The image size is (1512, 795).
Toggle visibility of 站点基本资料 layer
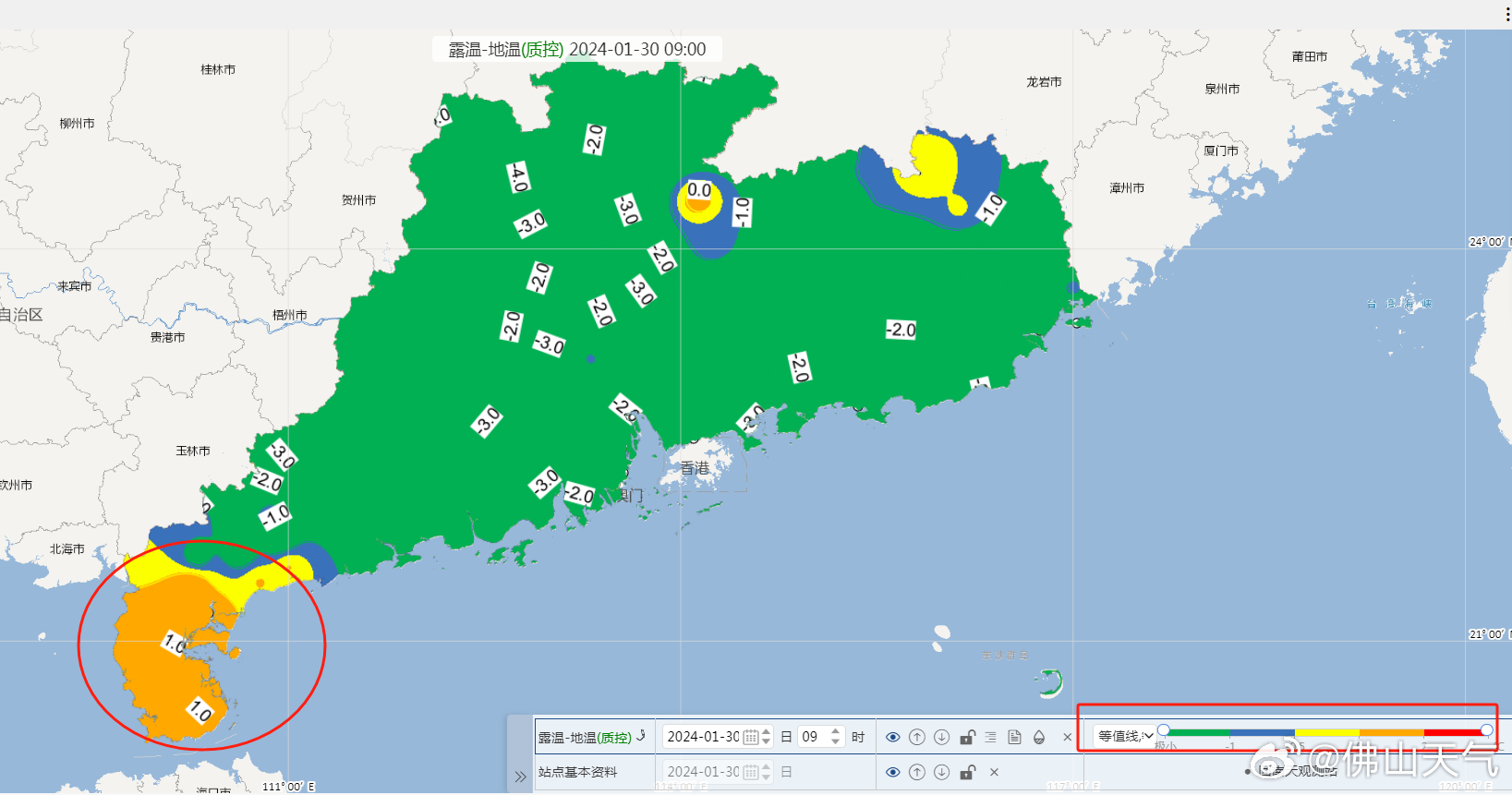click(x=892, y=772)
